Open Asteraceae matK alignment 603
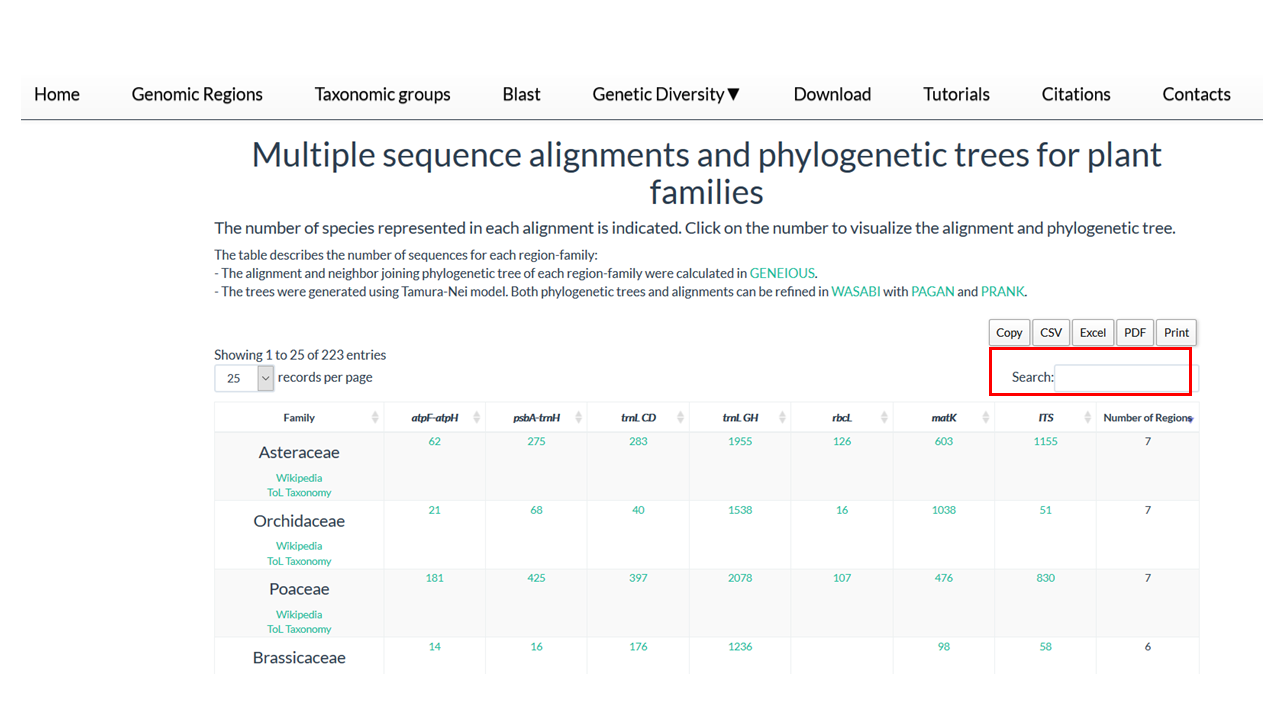The height and width of the screenshot is (720, 1280). tap(944, 442)
